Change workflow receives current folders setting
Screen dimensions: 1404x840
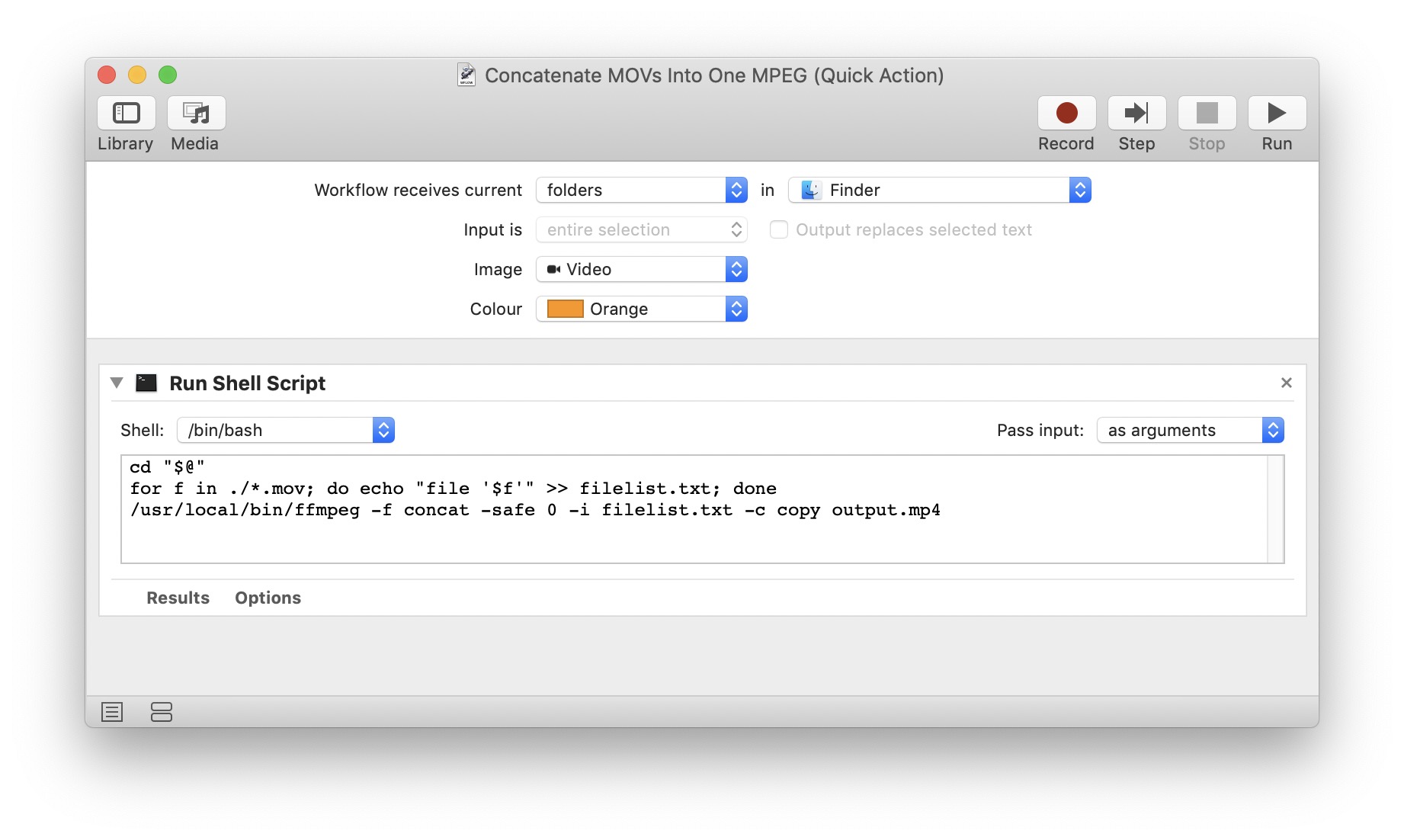click(x=640, y=190)
